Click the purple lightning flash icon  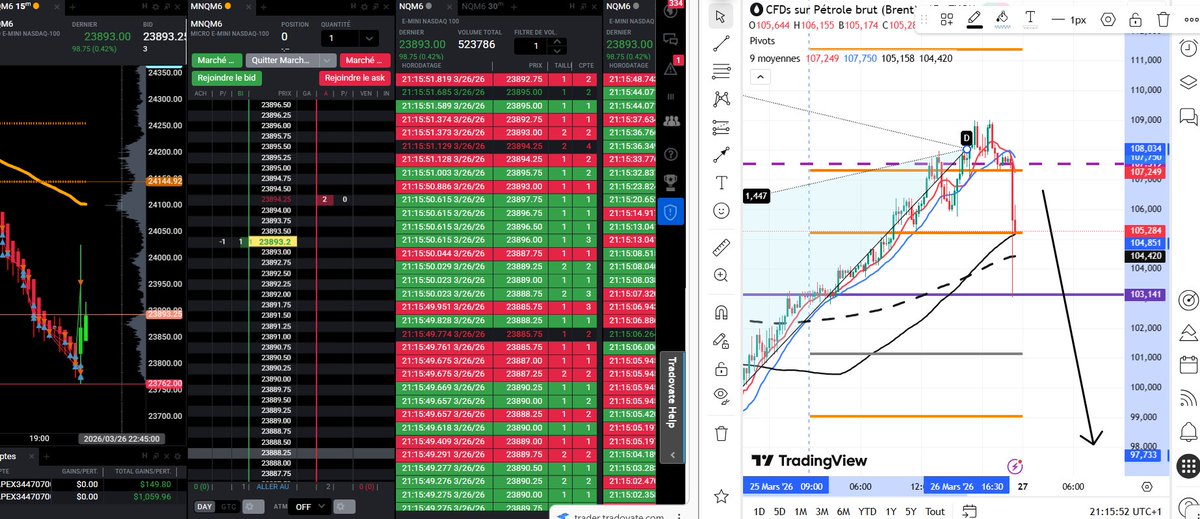coord(1016,466)
